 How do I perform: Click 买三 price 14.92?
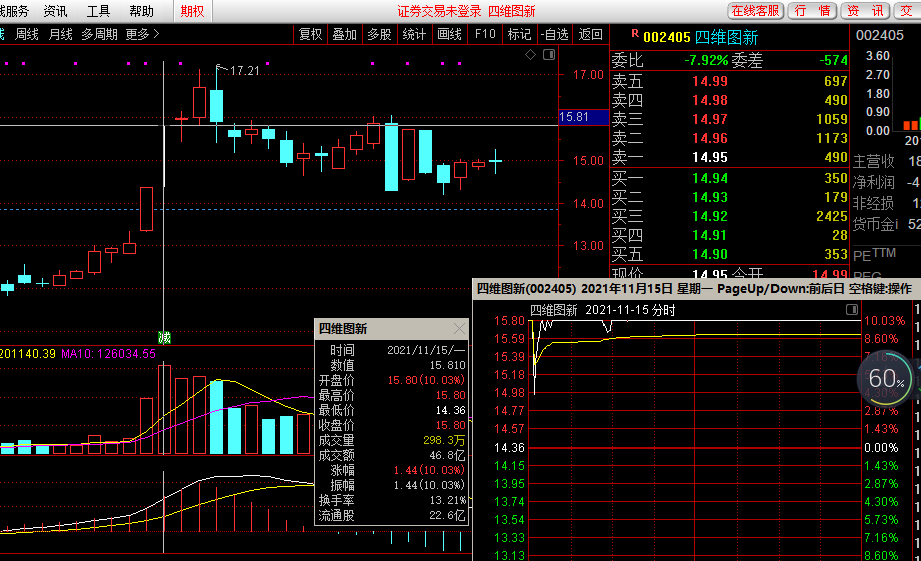[x=710, y=216]
